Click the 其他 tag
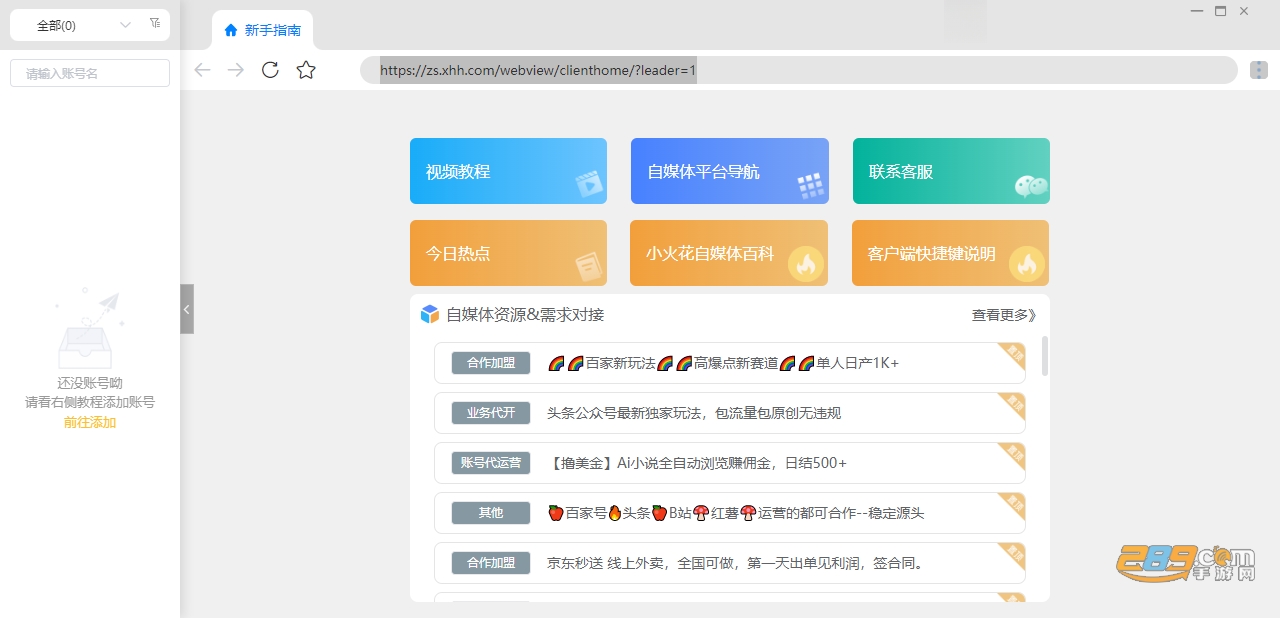The image size is (1280, 621). click(491, 513)
